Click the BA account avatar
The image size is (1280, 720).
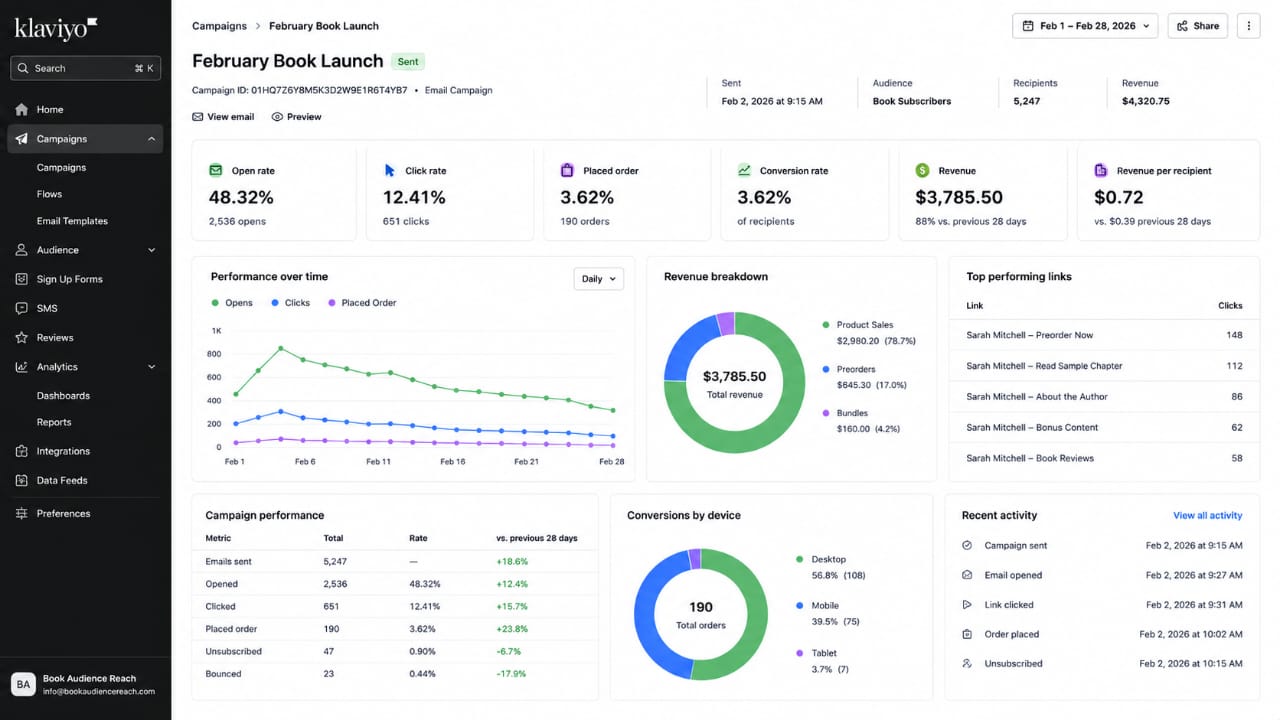click(x=23, y=684)
